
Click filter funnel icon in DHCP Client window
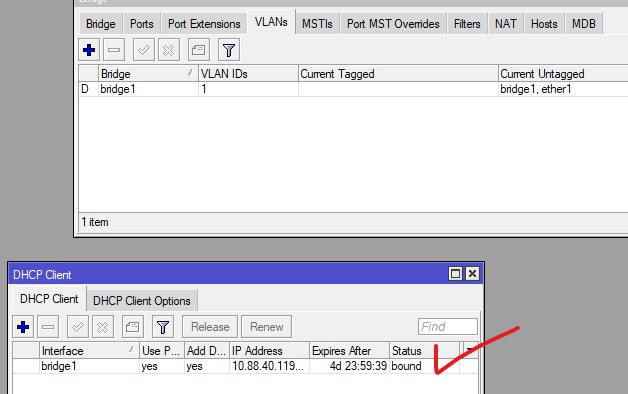(163, 327)
